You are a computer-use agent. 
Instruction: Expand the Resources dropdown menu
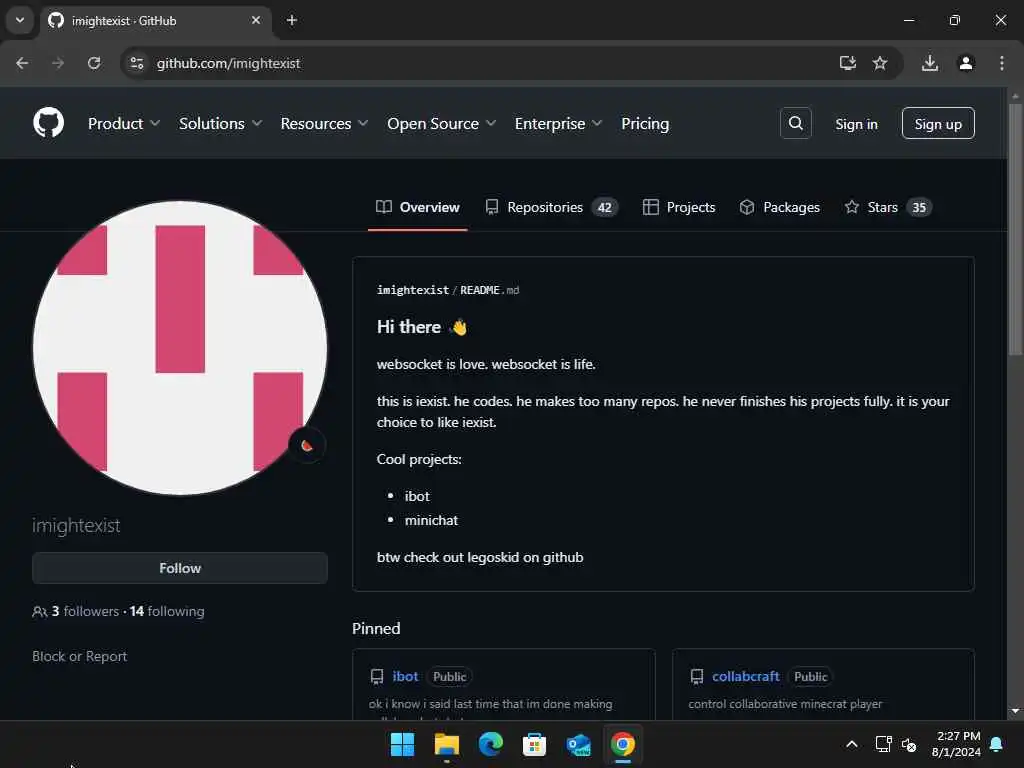324,123
